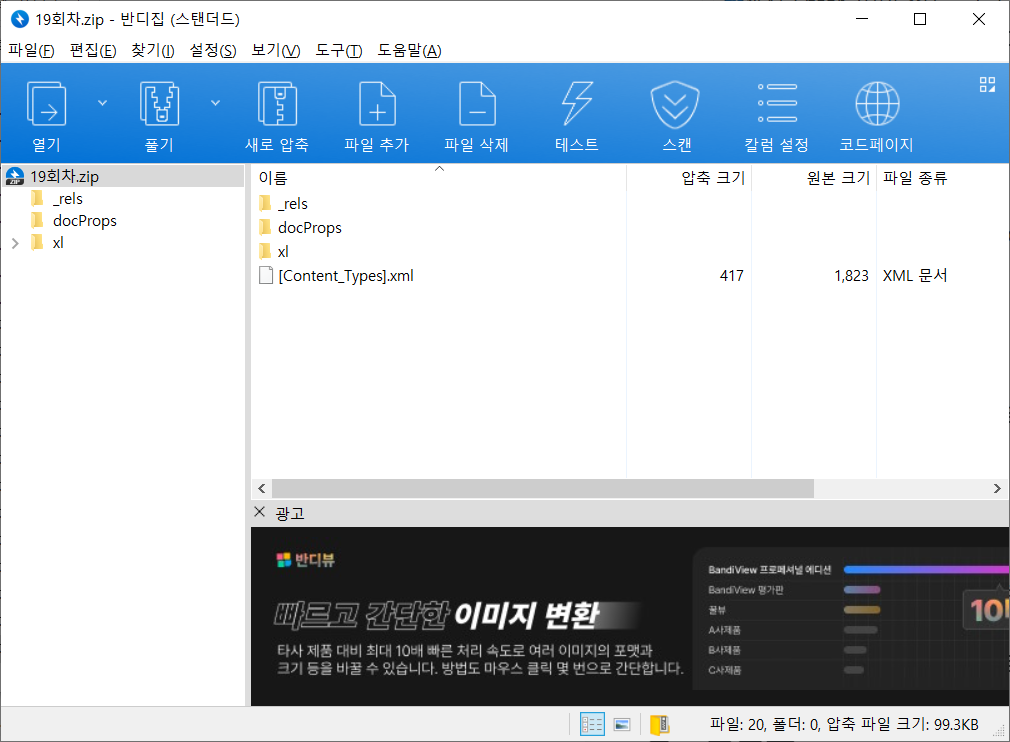Click the horizontal scrollbar thumb
The height and width of the screenshot is (742, 1010).
point(543,488)
